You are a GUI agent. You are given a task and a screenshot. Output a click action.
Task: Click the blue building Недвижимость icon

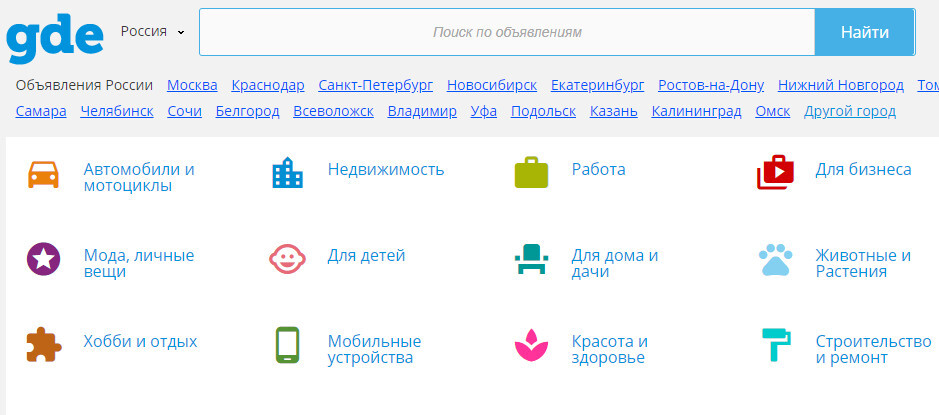(287, 174)
